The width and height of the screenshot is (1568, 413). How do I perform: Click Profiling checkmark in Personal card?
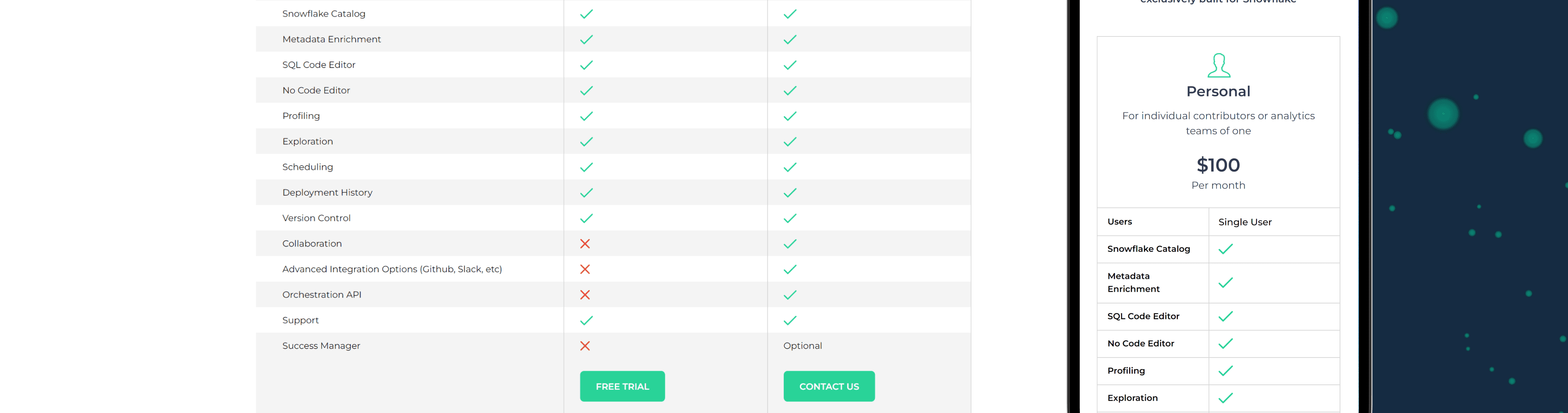tap(1225, 370)
